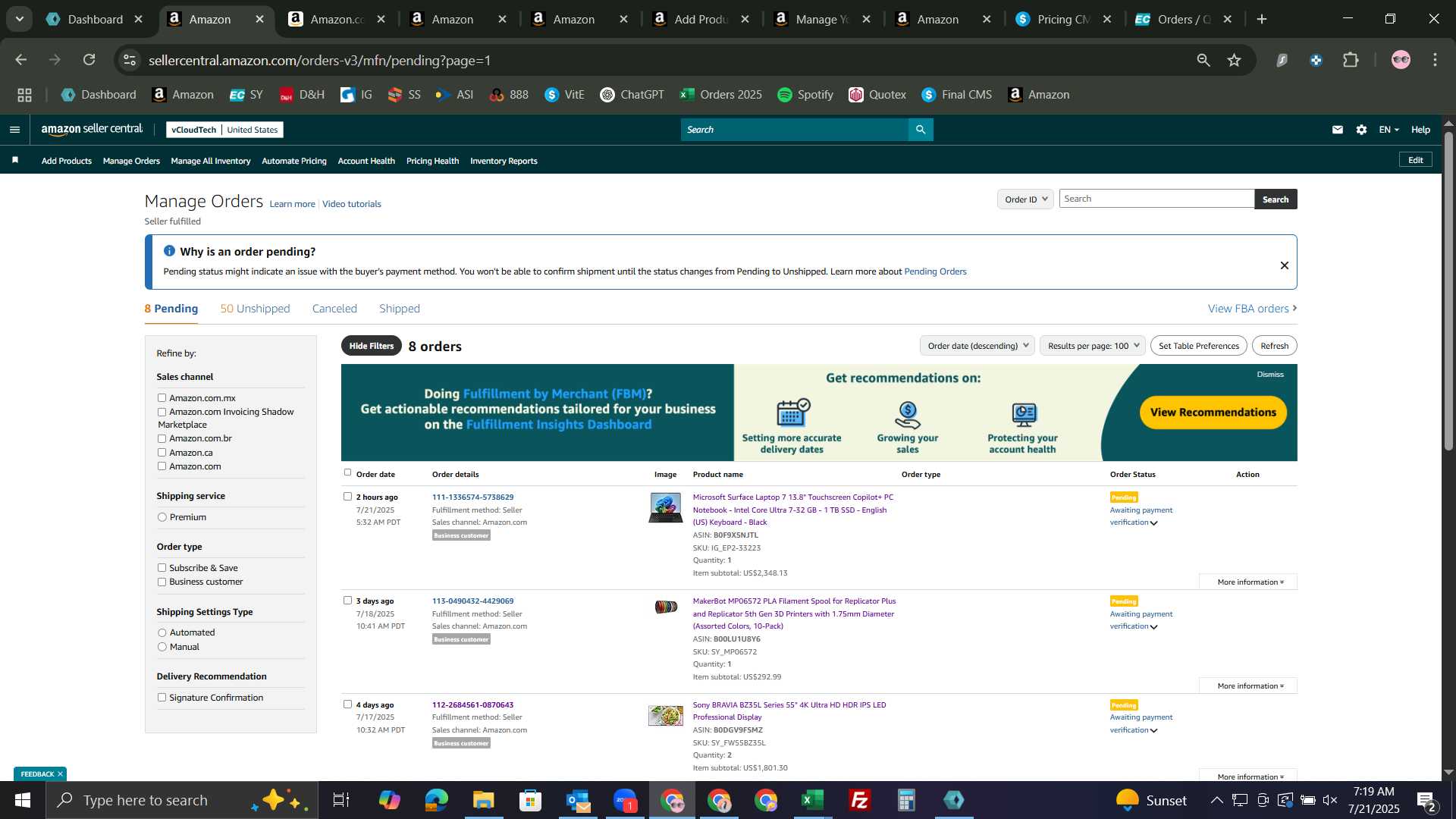This screenshot has height=819, width=1456.
Task: Open Chrome three-dot menu
Action: tap(1436, 60)
